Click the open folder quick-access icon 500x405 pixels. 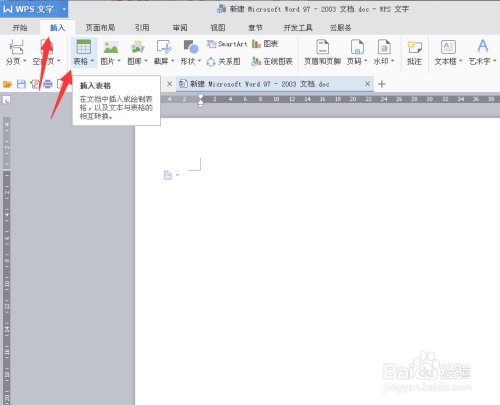(x=7, y=84)
